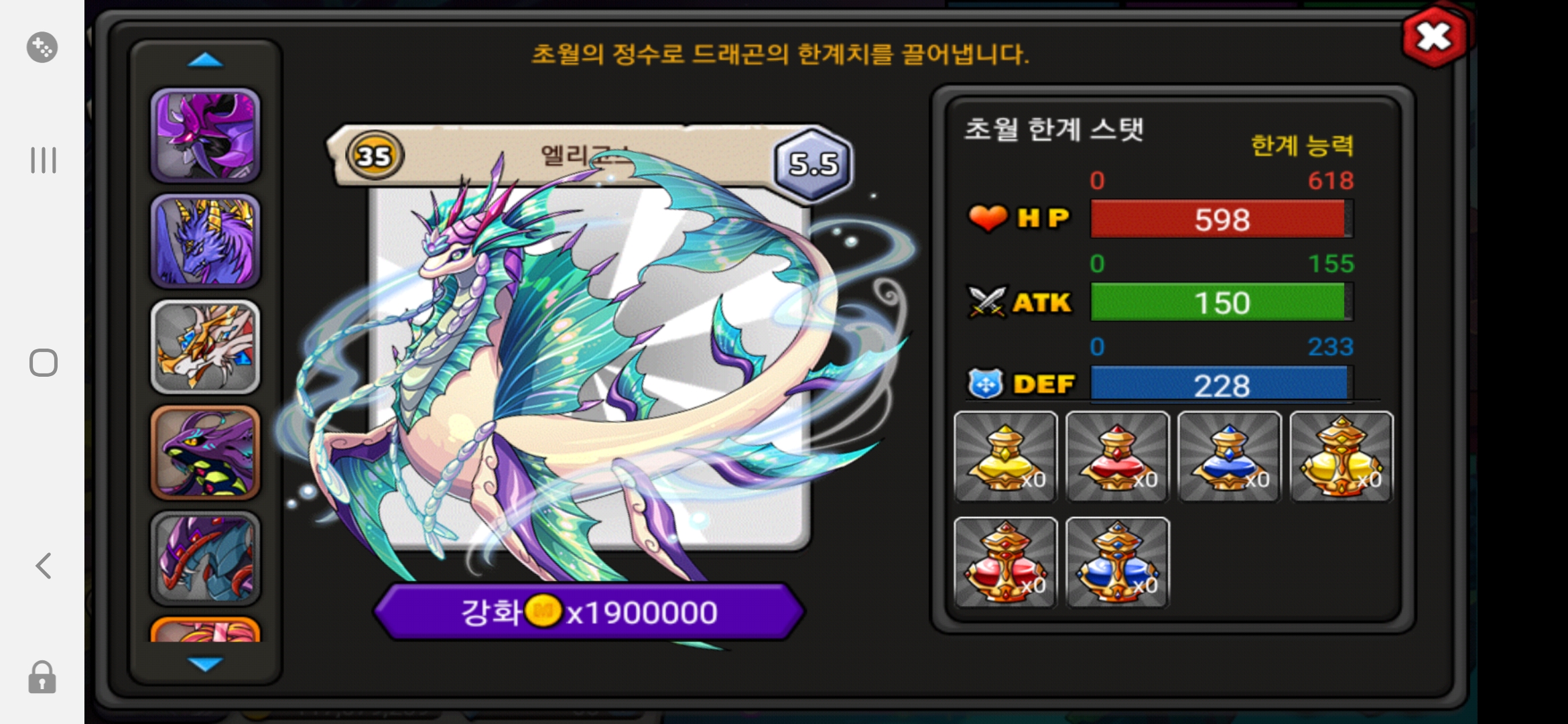Choose the purple serpent dragon portrait

tap(205, 452)
